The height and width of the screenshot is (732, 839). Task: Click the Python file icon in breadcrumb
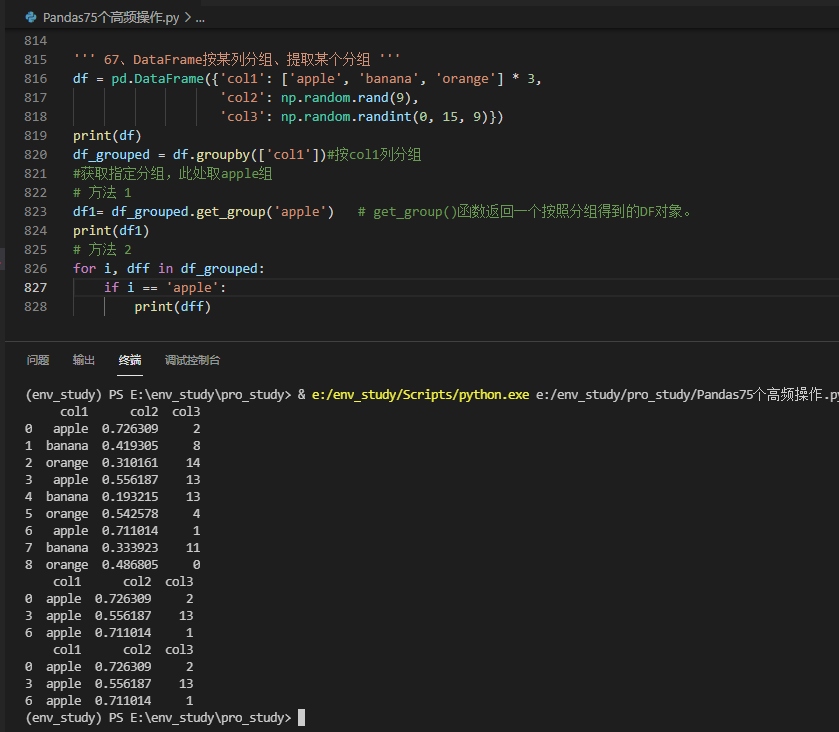click(x=31, y=18)
